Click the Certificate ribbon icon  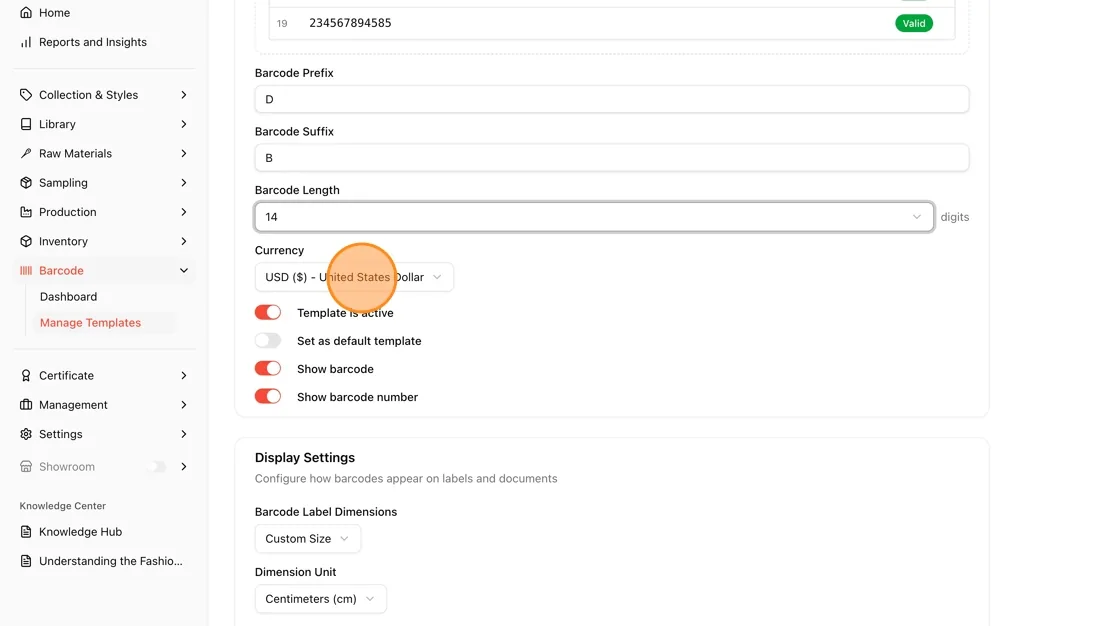(x=26, y=376)
